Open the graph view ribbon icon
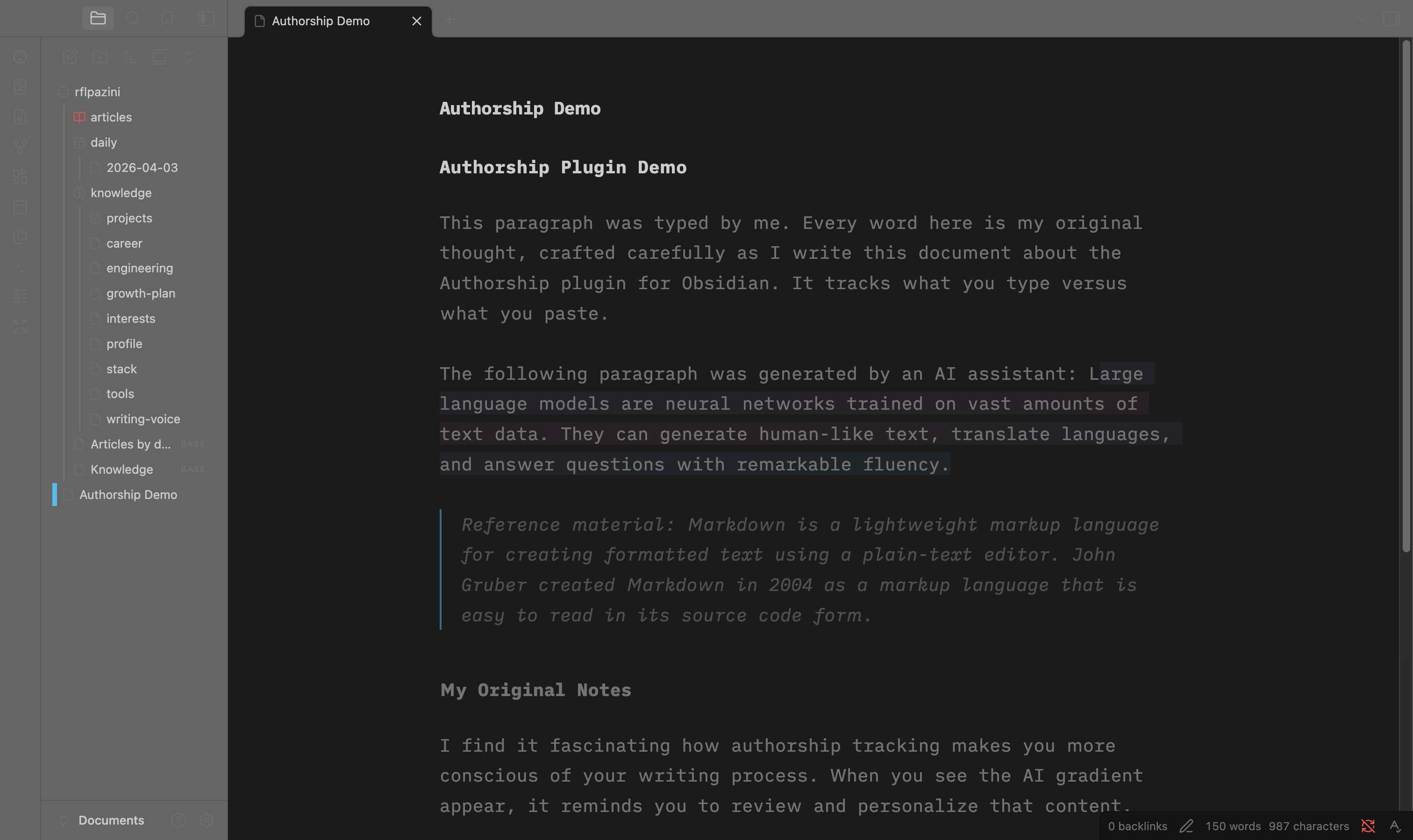The height and width of the screenshot is (840, 1413). click(21, 147)
